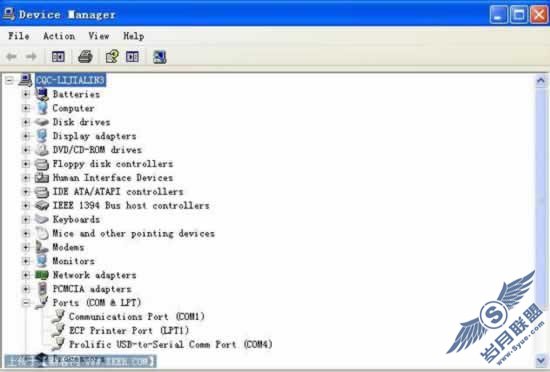Expand Floppy disk controllers category
Viewport: 550px width, 372px height.
click(26, 164)
